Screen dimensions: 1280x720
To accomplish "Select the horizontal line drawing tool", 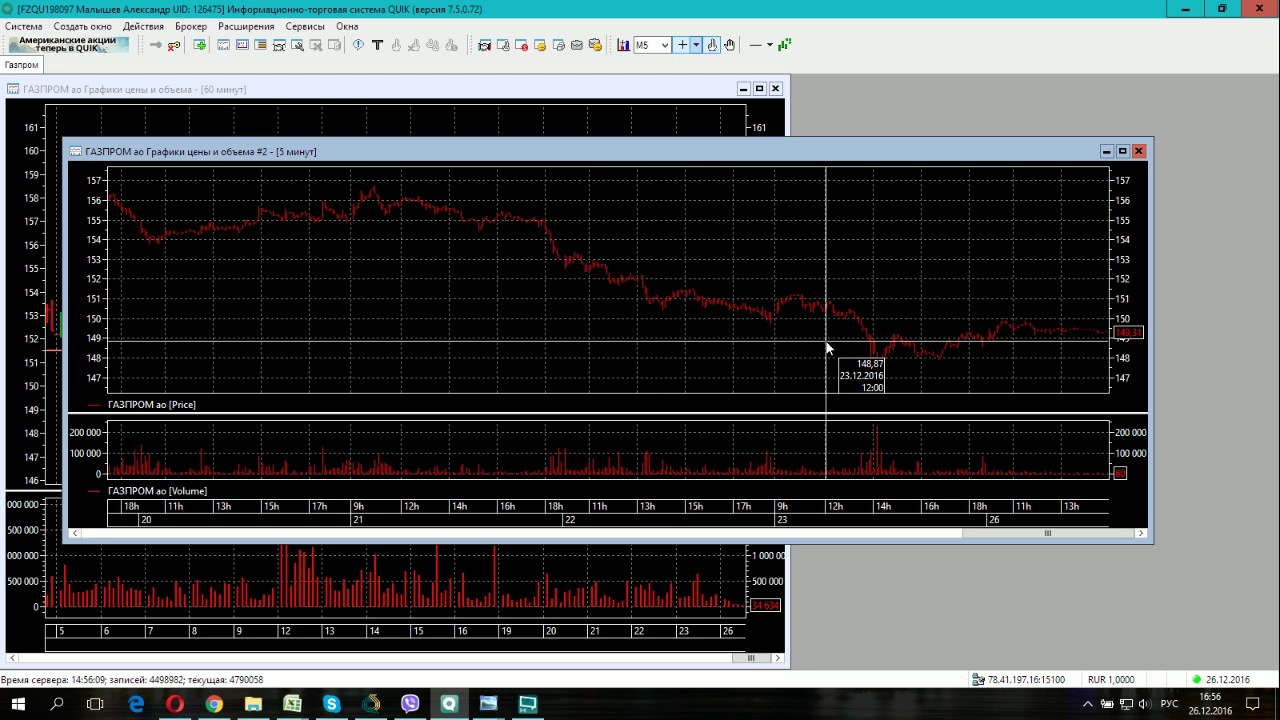I will click(x=756, y=45).
